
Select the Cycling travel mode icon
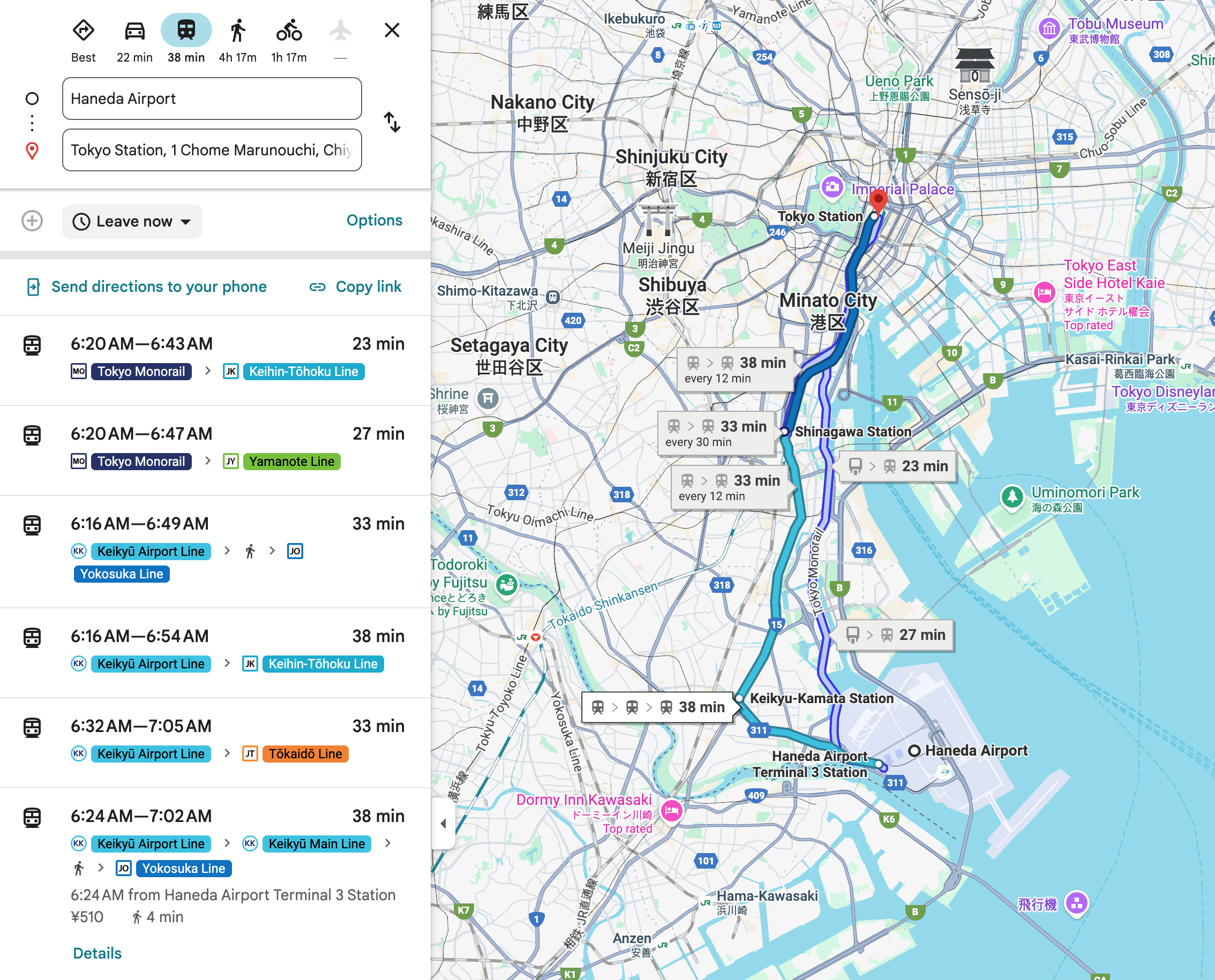(x=289, y=31)
